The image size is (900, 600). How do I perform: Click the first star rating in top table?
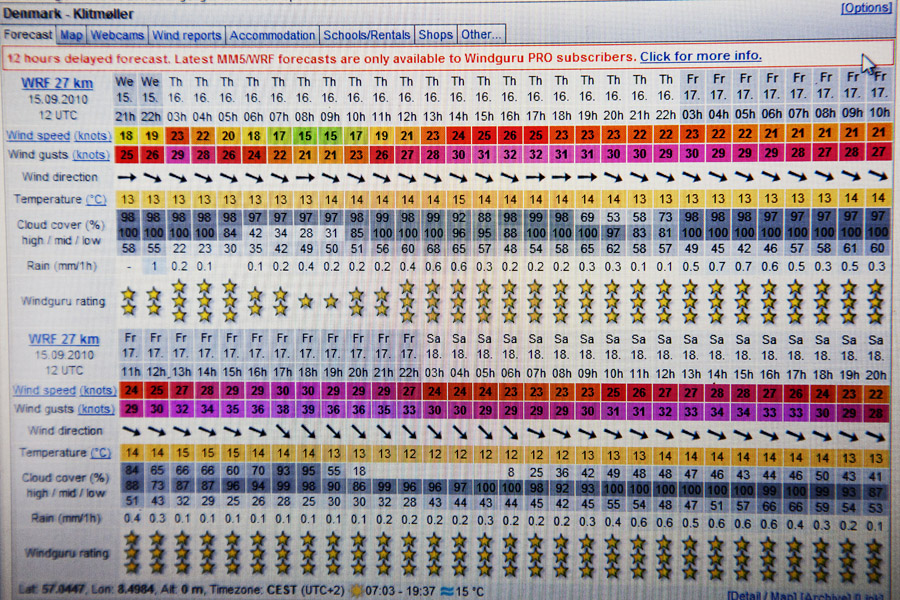[127, 298]
